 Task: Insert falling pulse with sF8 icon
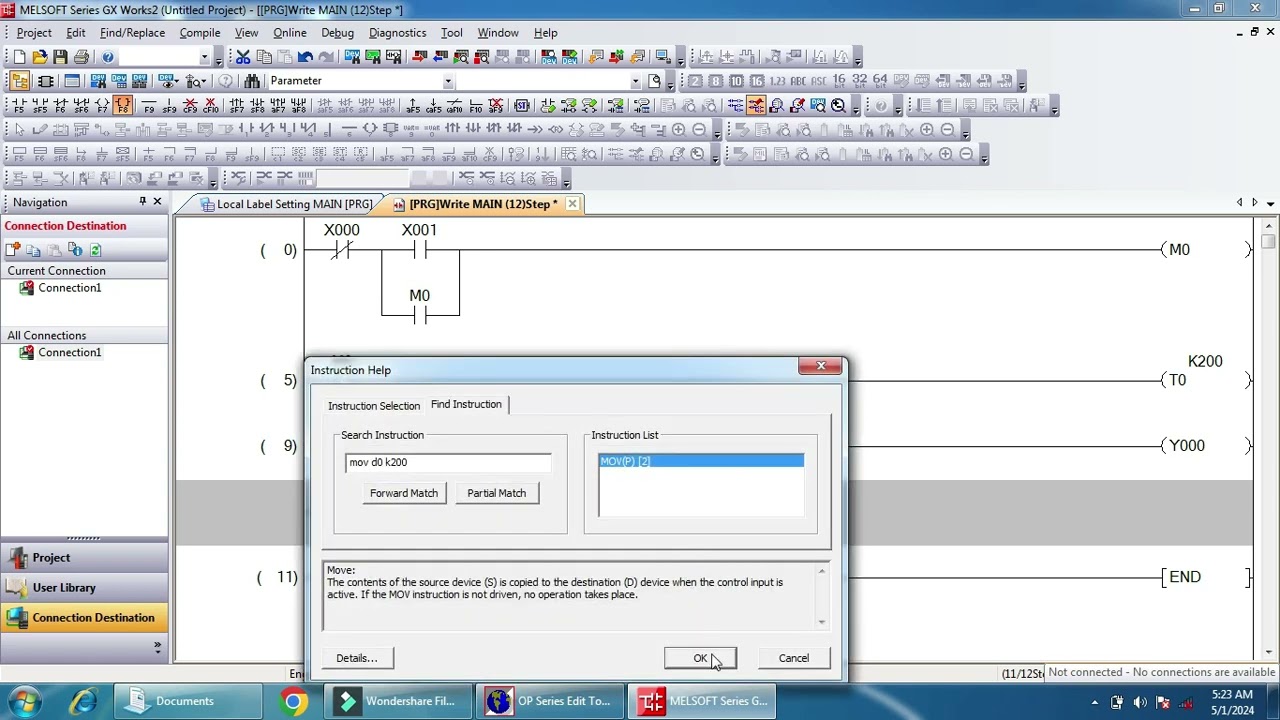(257, 105)
